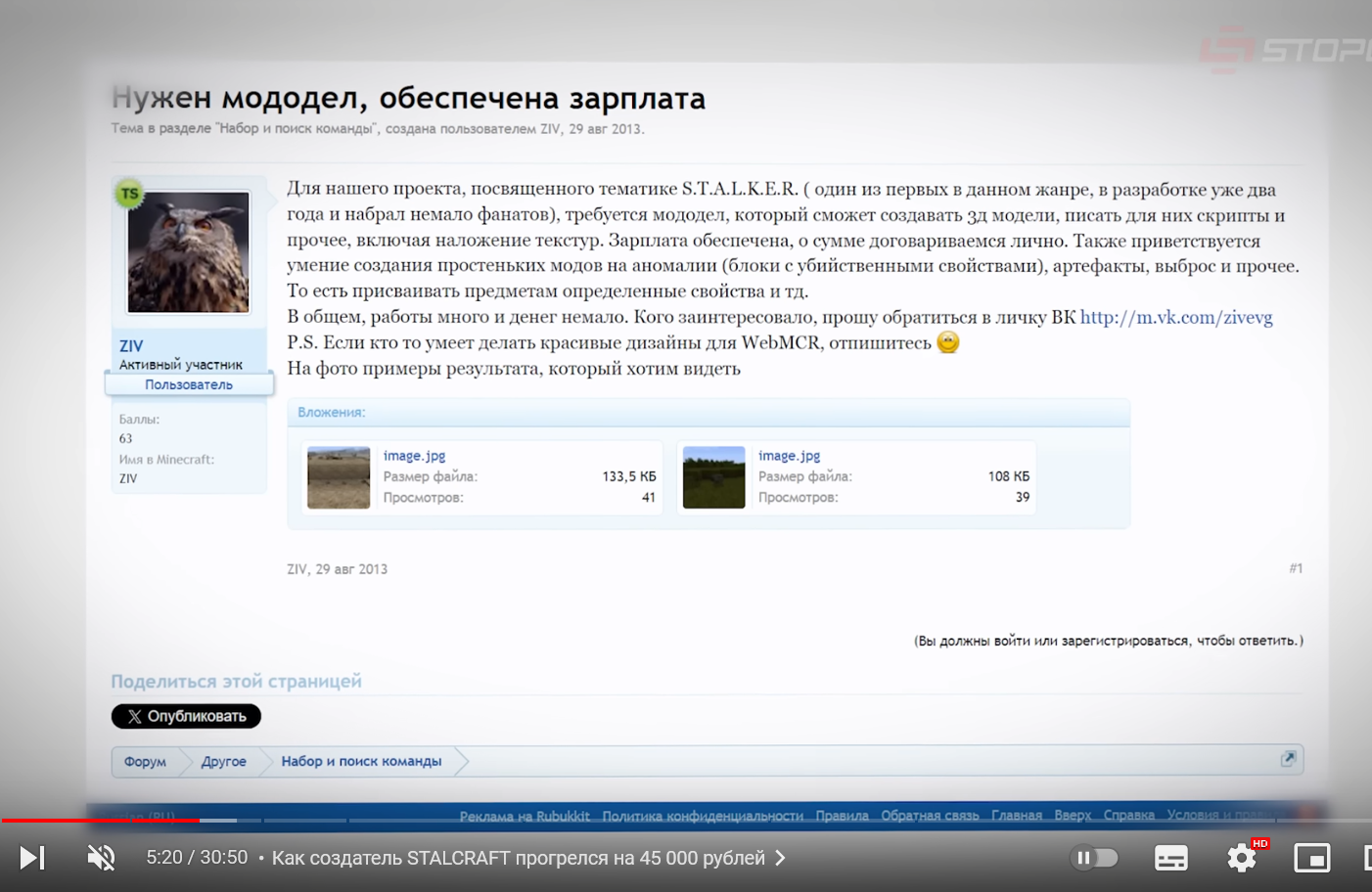Viewport: 1372px width, 892px height.
Task: Click the image.jpg link sized 108 КБ
Action: pos(789,456)
